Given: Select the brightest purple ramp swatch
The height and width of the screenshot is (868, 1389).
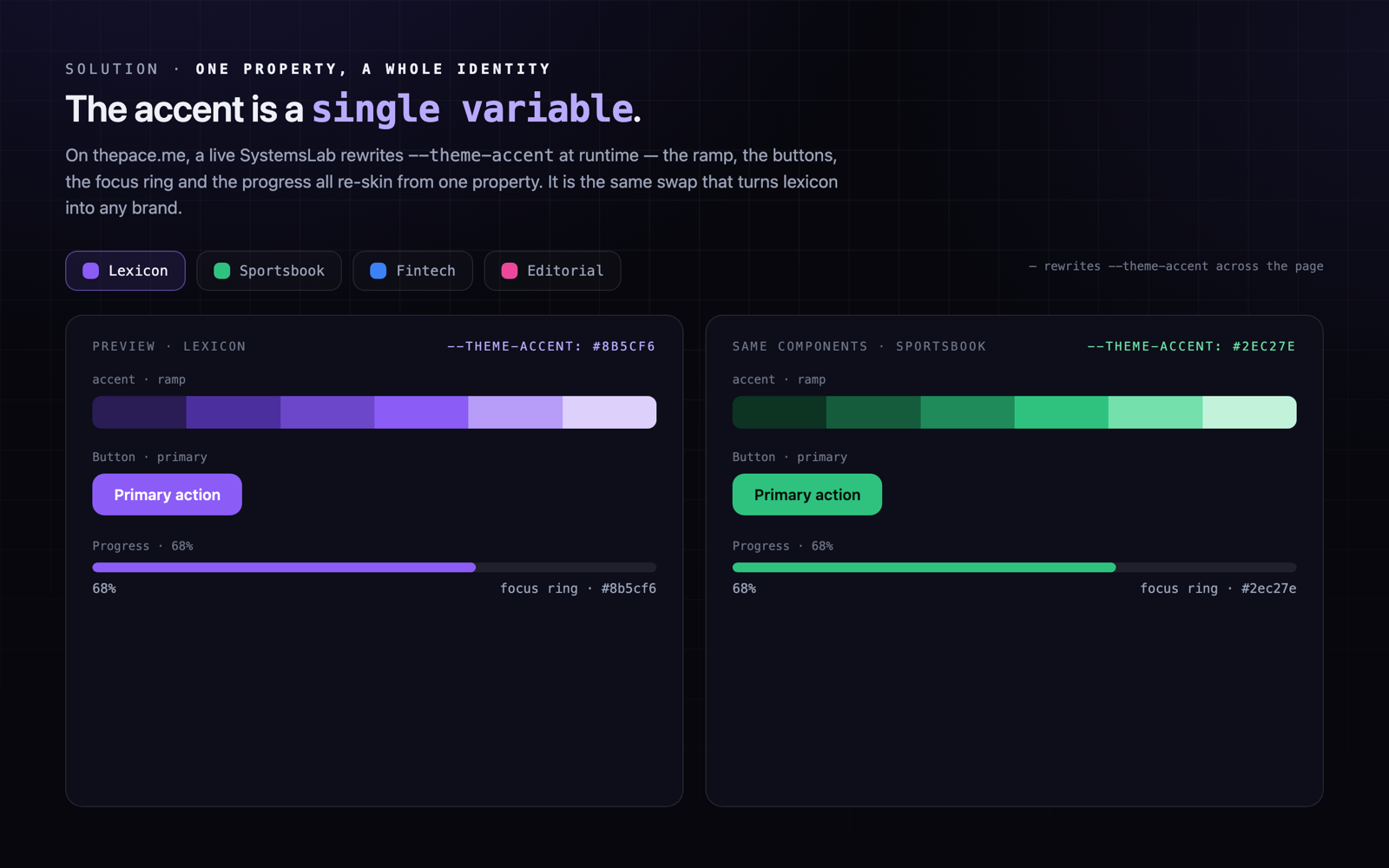Looking at the screenshot, I should [x=421, y=412].
